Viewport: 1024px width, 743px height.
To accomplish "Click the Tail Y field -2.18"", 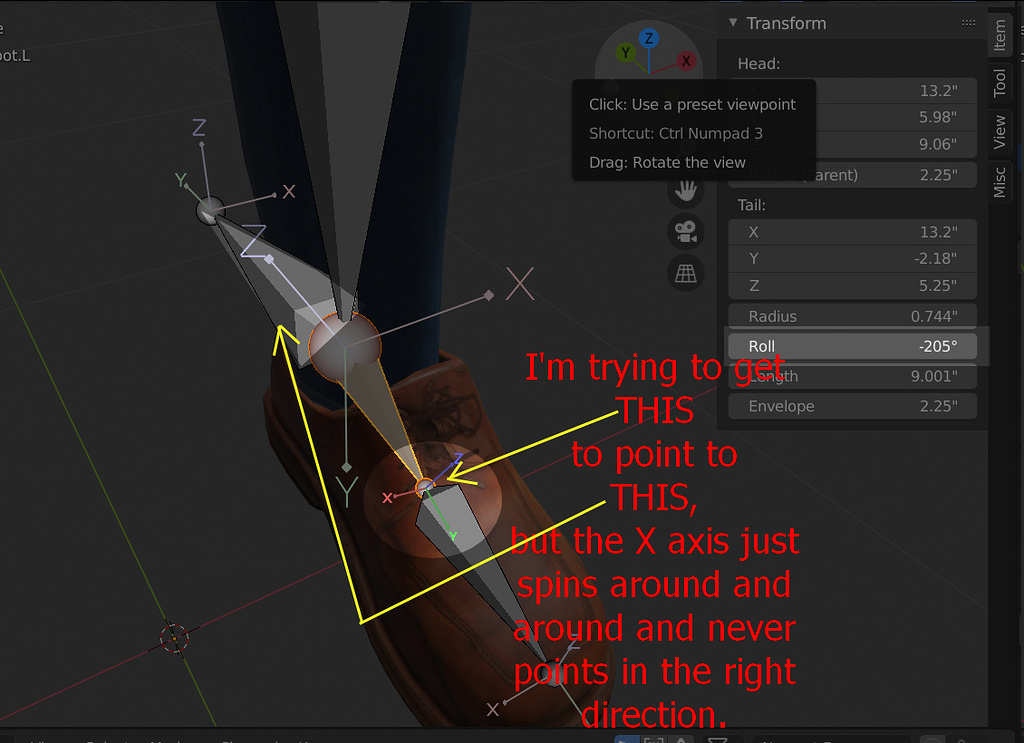I will tap(852, 259).
